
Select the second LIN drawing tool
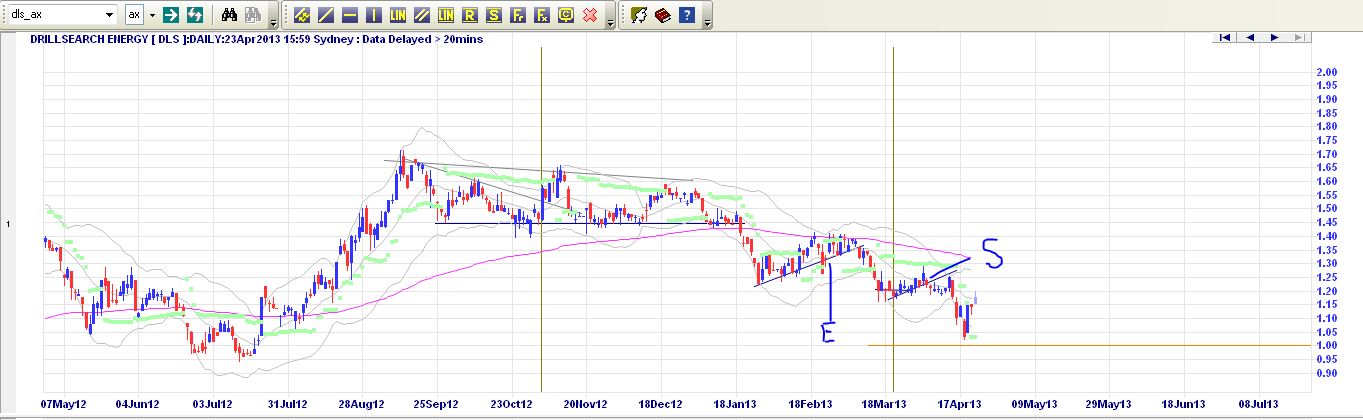pyautogui.click(x=446, y=15)
